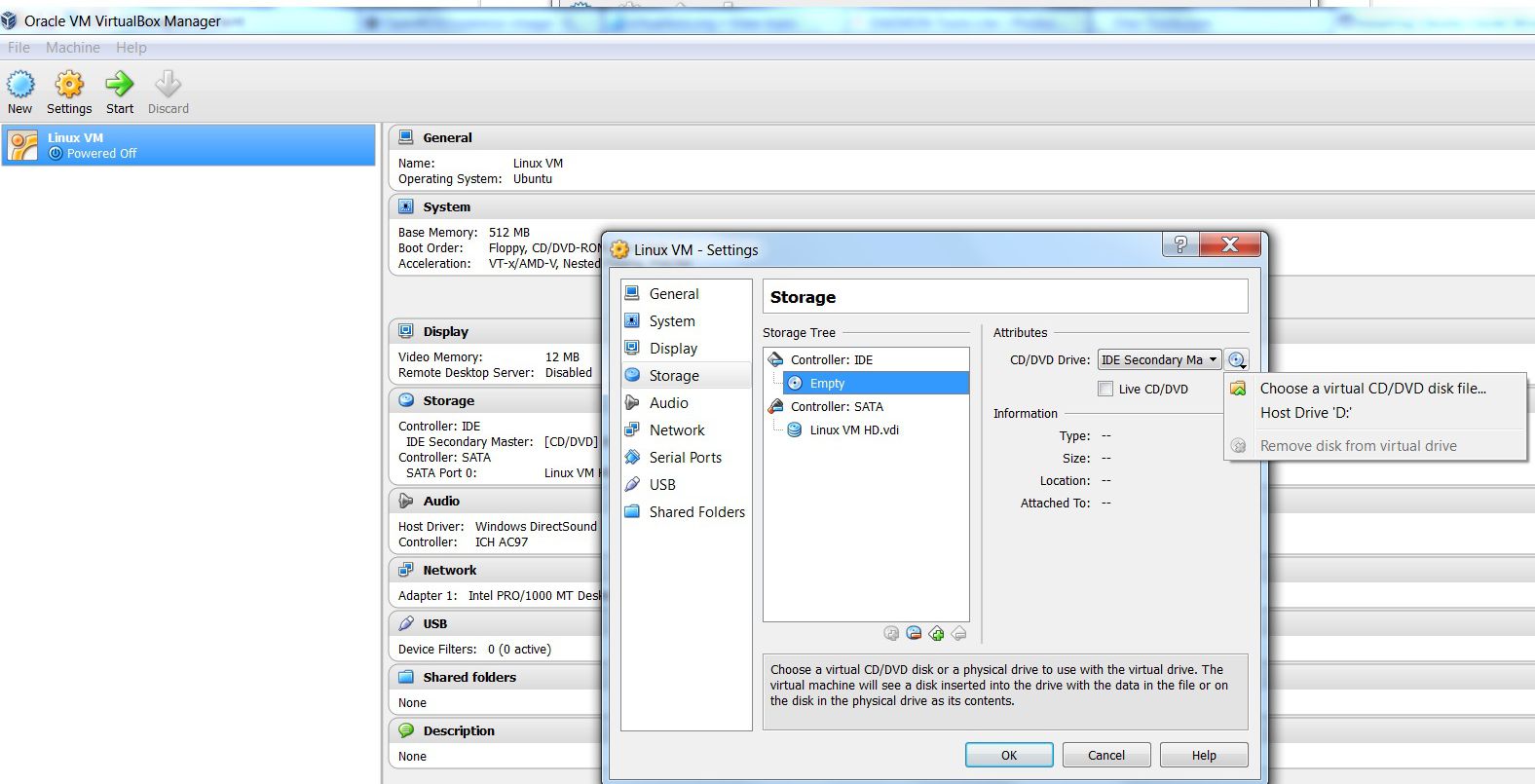1535x784 pixels.
Task: Click the New machine toolbar icon
Action: (20, 85)
